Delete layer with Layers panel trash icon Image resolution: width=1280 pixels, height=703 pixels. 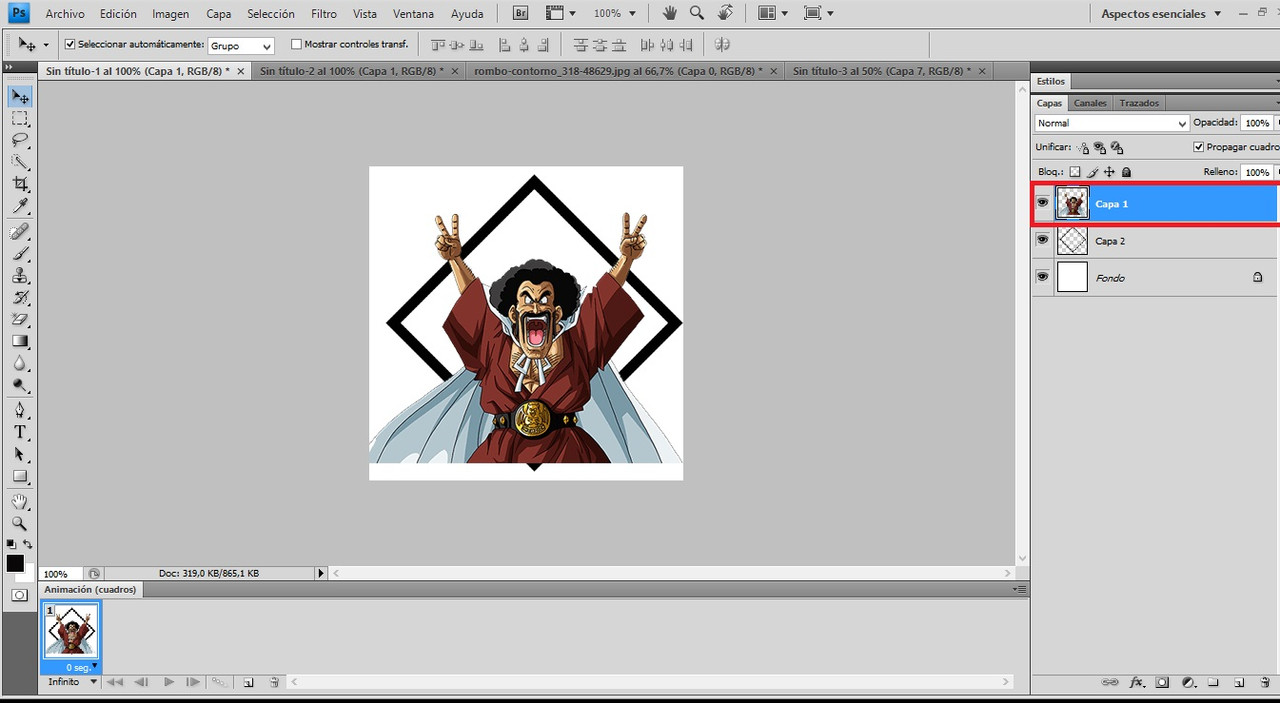pyautogui.click(x=1264, y=682)
